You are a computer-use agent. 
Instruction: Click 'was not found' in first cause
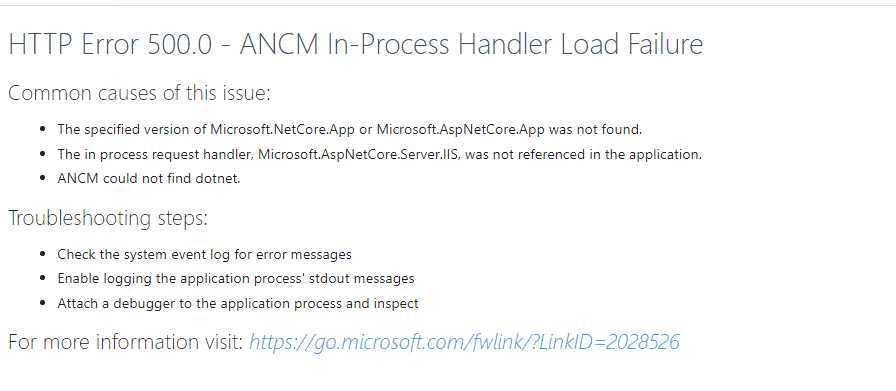click(x=595, y=129)
